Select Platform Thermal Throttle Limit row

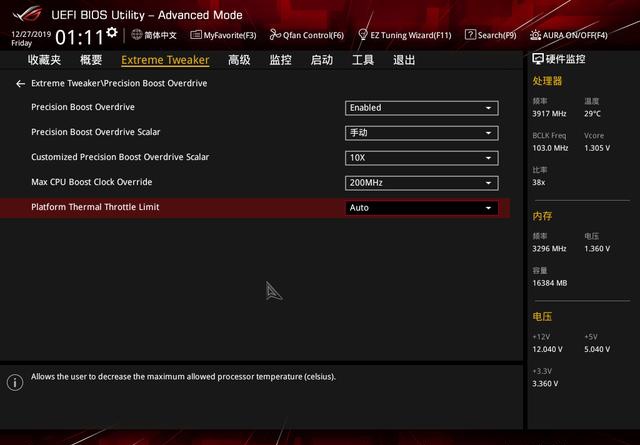click(255, 208)
